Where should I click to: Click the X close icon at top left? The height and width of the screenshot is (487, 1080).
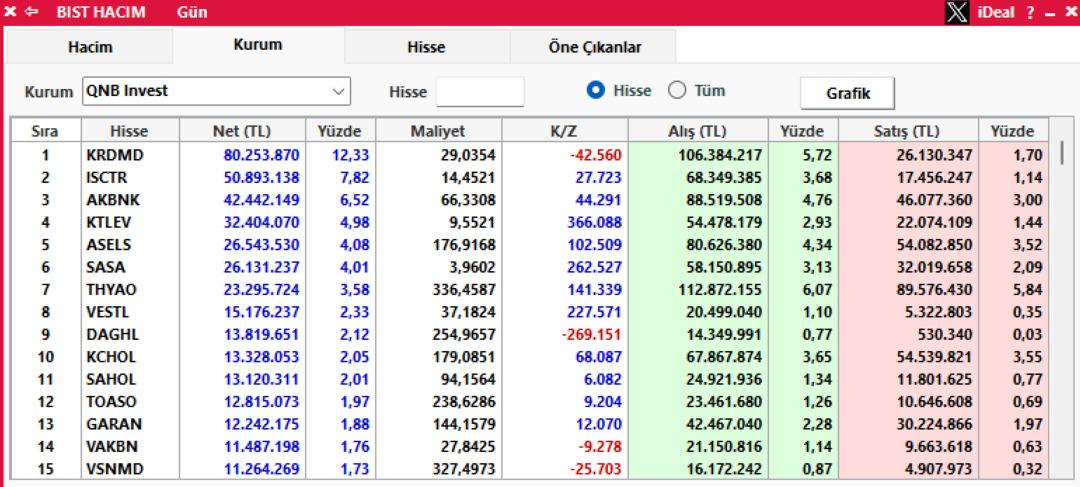click(x=10, y=12)
